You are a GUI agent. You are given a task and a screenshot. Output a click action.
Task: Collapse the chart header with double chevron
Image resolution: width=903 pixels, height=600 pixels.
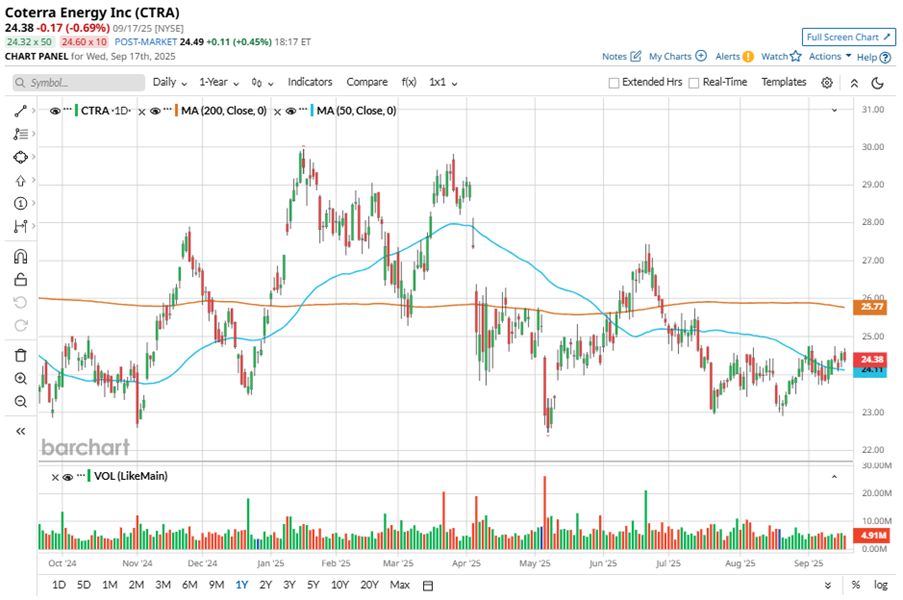coord(855,83)
